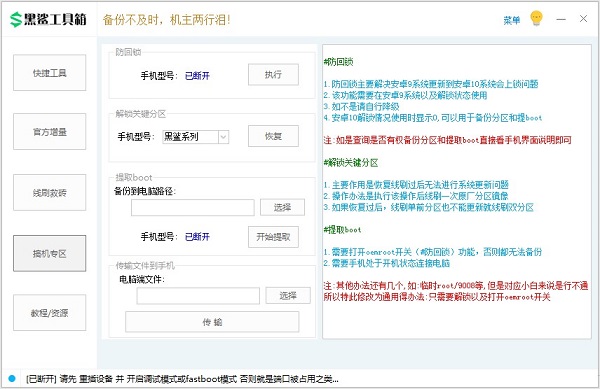Viewport: 600px width, 389px height.
Task: Select the 搞机专区 section
Action: [49, 253]
